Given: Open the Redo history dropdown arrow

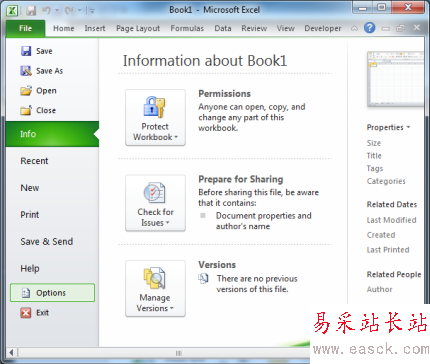Looking at the screenshot, I should [80, 11].
